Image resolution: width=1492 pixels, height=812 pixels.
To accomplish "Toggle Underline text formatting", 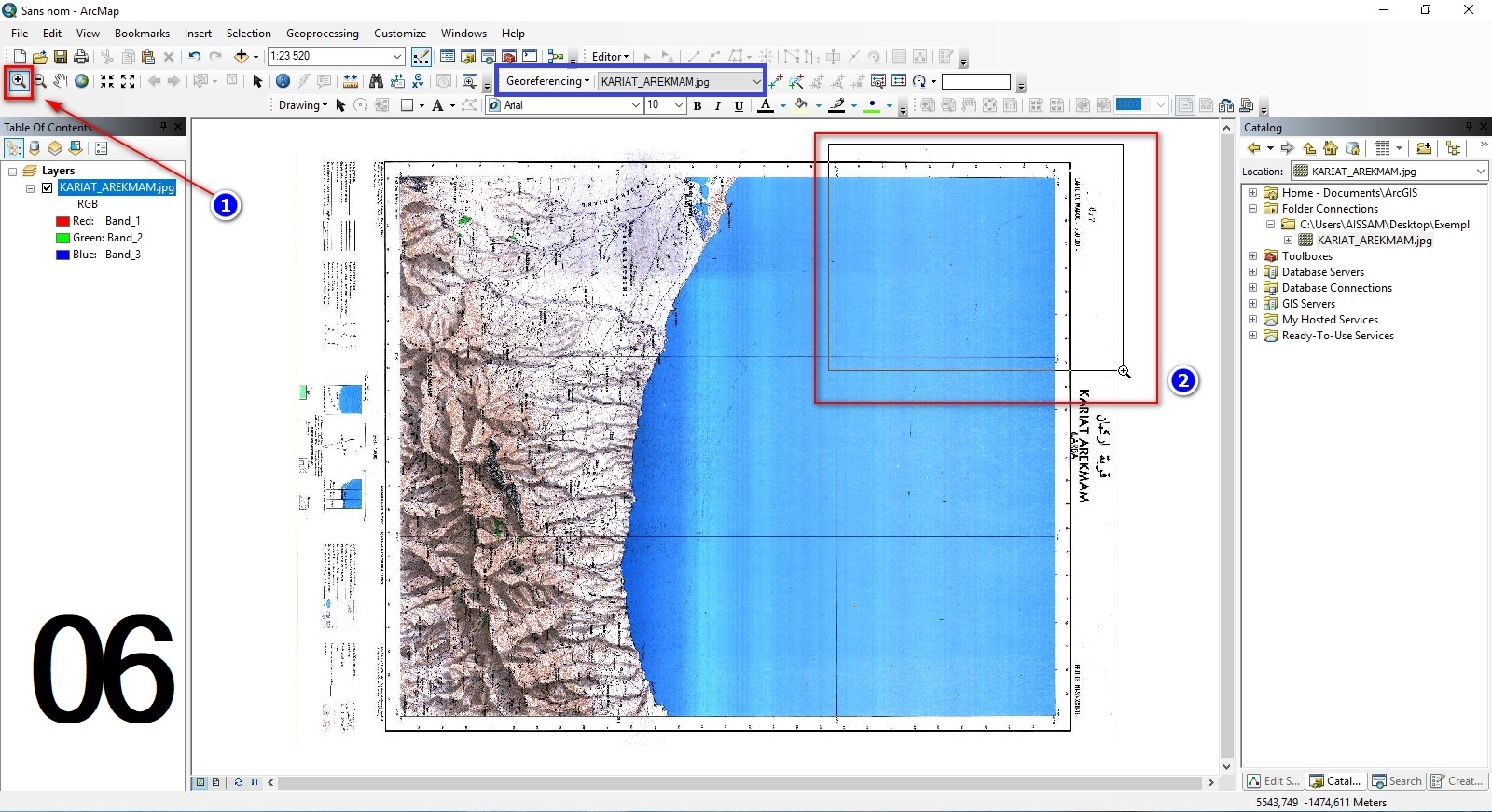I will point(739,105).
